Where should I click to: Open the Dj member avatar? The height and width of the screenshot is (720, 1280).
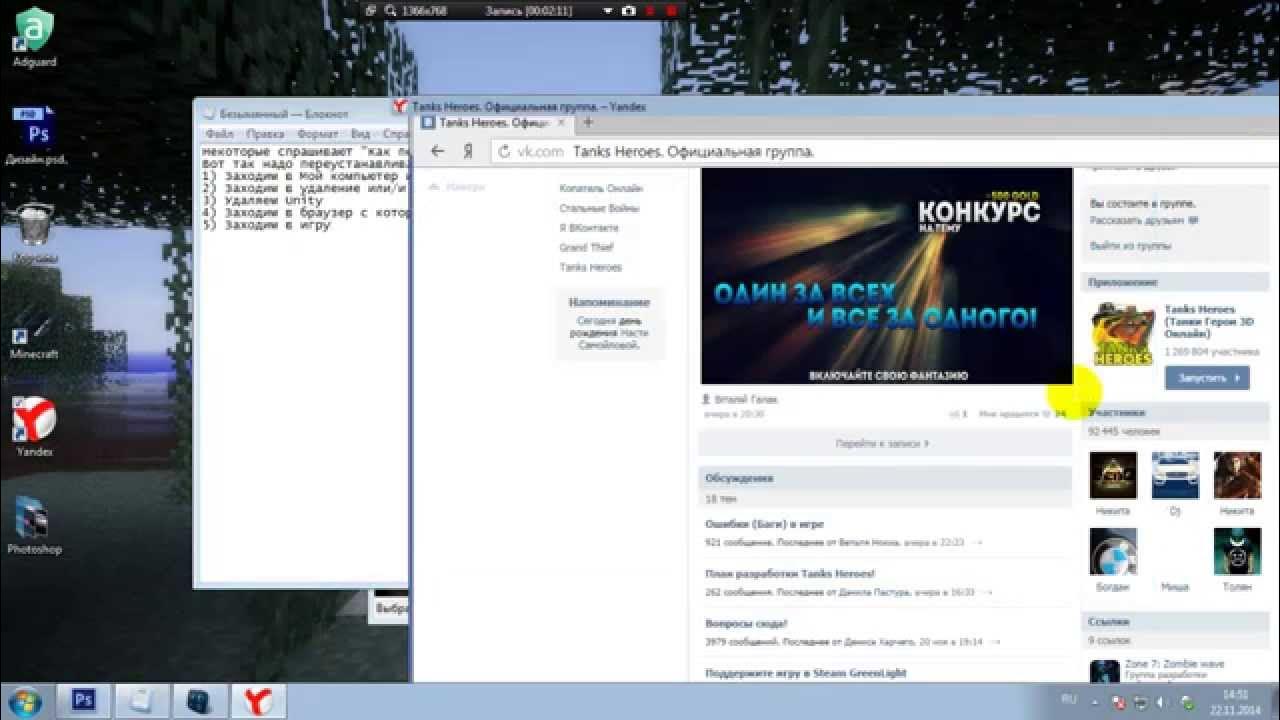point(1175,475)
